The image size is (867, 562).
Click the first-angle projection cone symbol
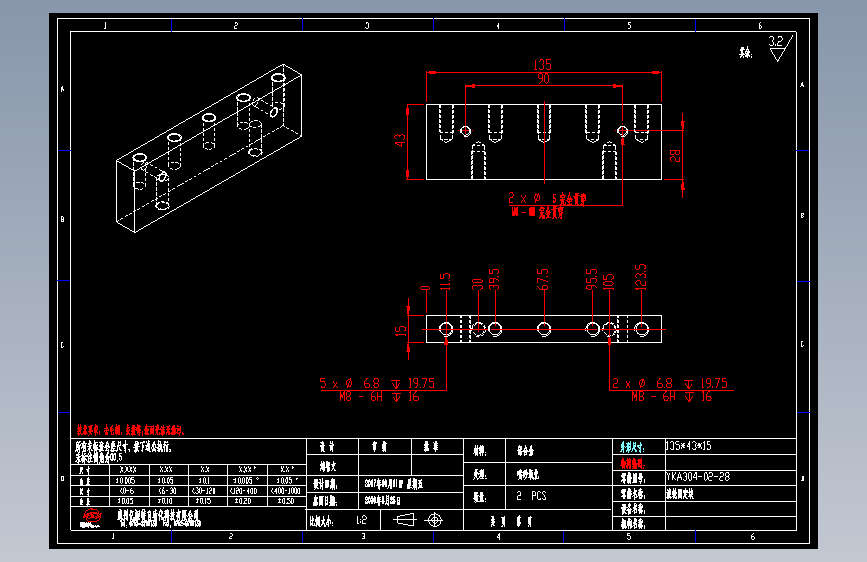404,520
